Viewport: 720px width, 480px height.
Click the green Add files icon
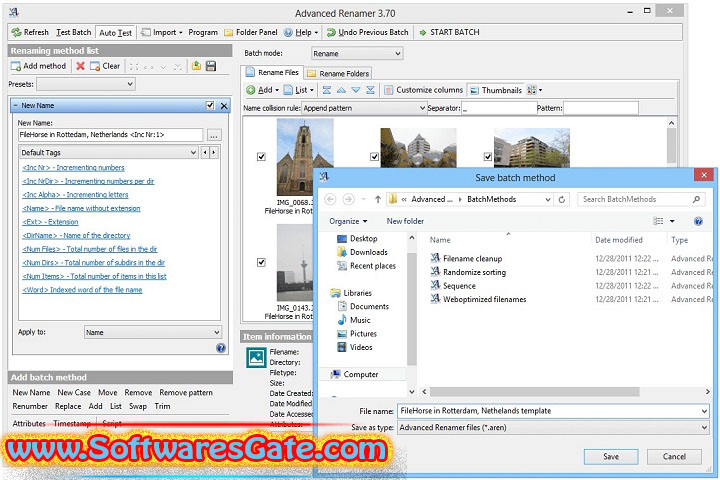click(251, 90)
